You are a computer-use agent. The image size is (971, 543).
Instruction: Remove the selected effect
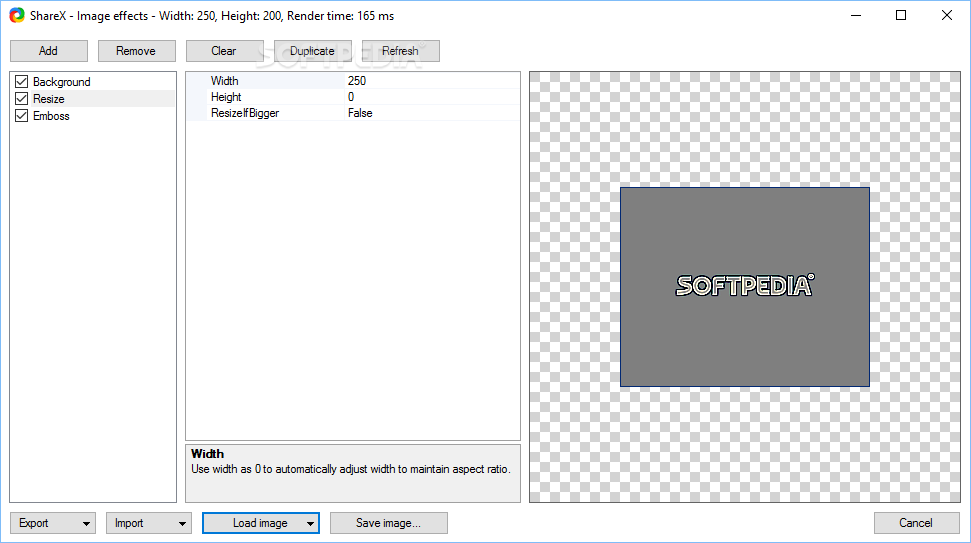tap(137, 51)
